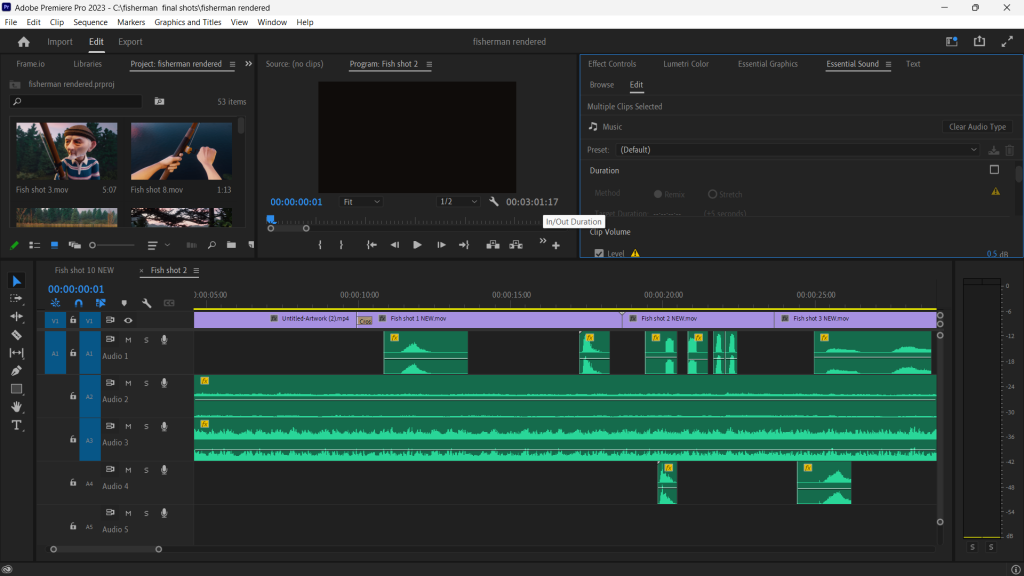Play the Program monitor sequence

point(417,245)
